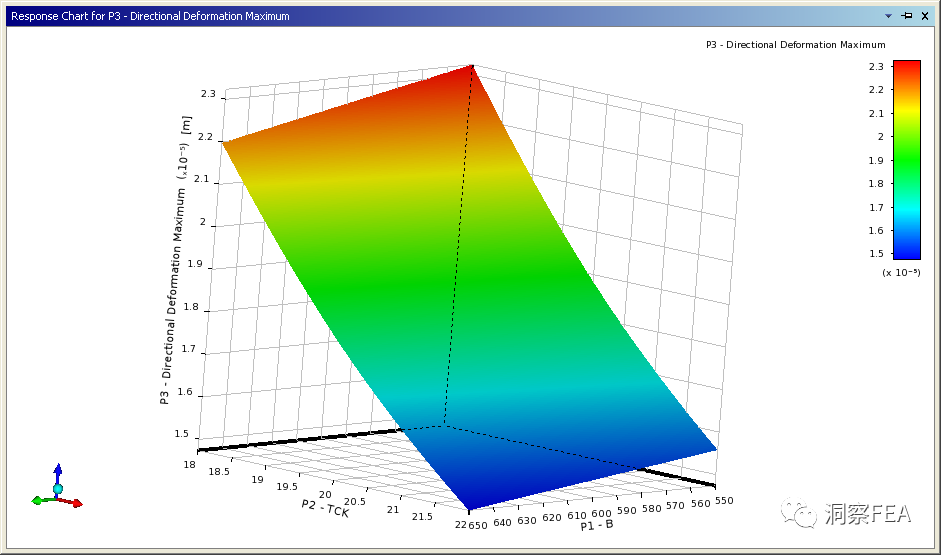This screenshot has height=555, width=941.
Task: Click the red peak of the response surface
Action: click(468, 74)
